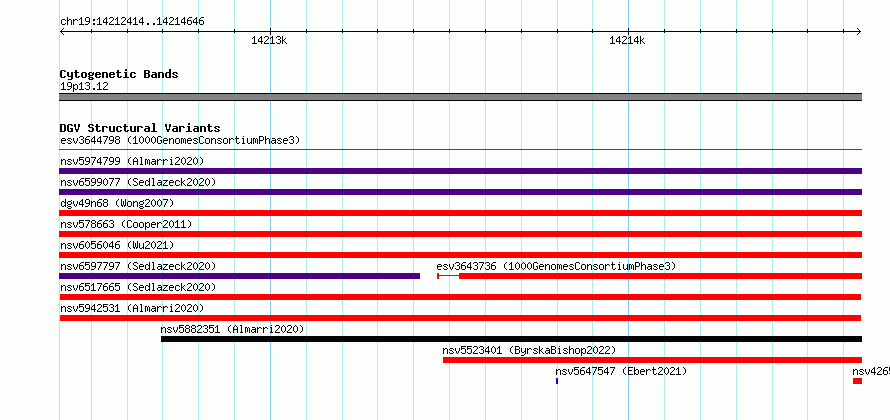Screen dimensions: 890x420
Task: Click the red bar under nsv578663
Action: pos(461,234)
